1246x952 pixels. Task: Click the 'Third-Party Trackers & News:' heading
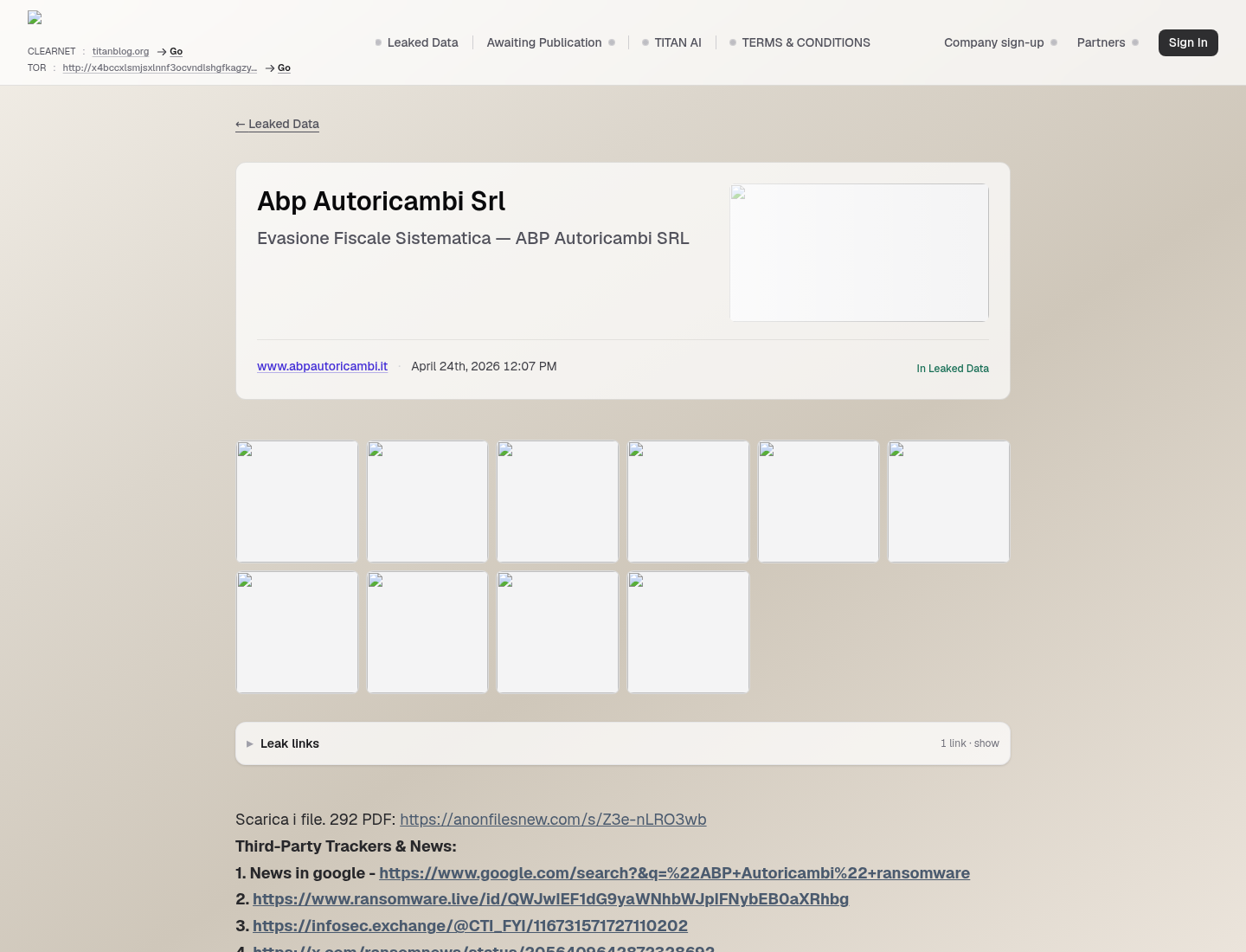[345, 846]
